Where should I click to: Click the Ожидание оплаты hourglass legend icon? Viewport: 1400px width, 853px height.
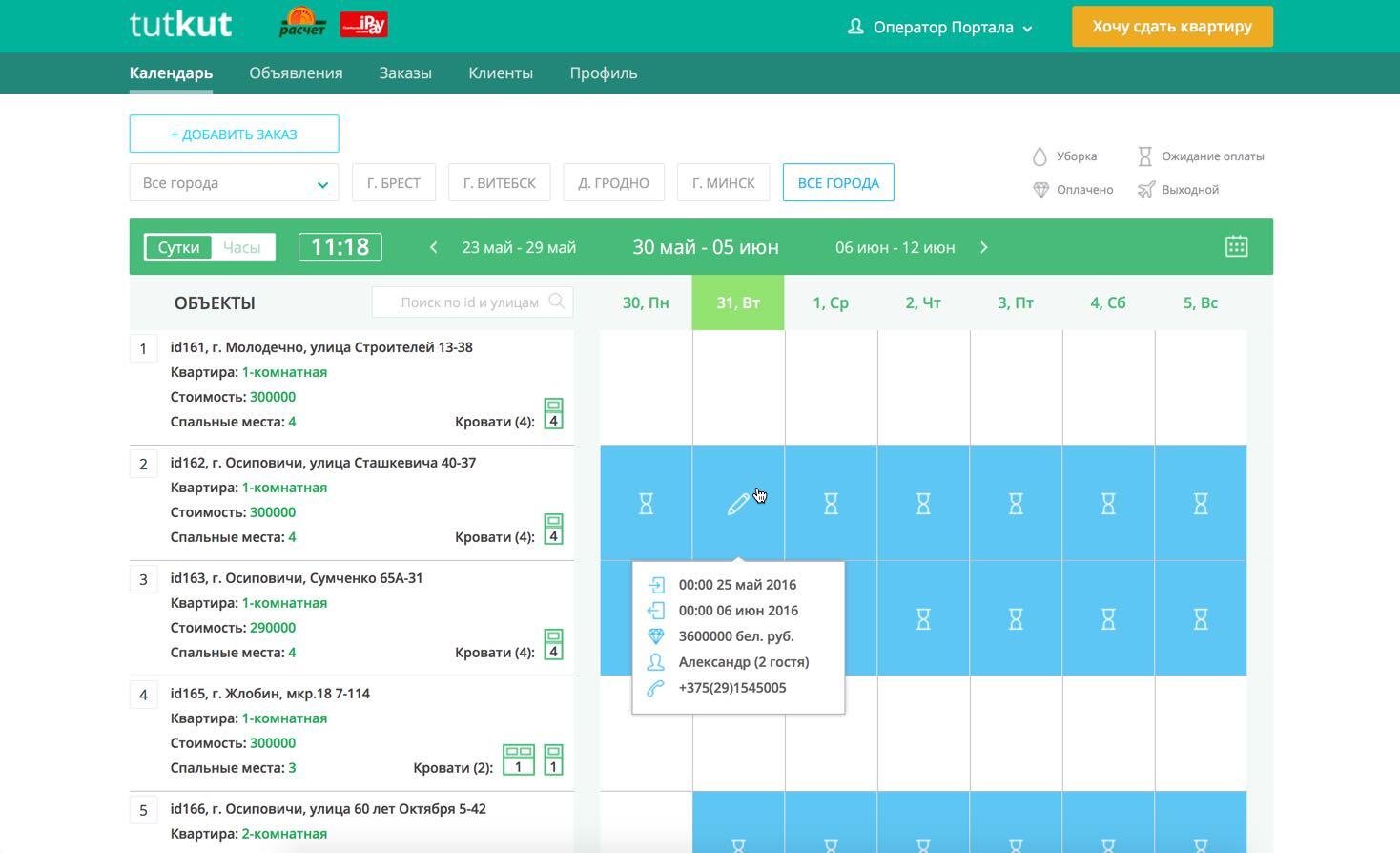pos(1143,155)
